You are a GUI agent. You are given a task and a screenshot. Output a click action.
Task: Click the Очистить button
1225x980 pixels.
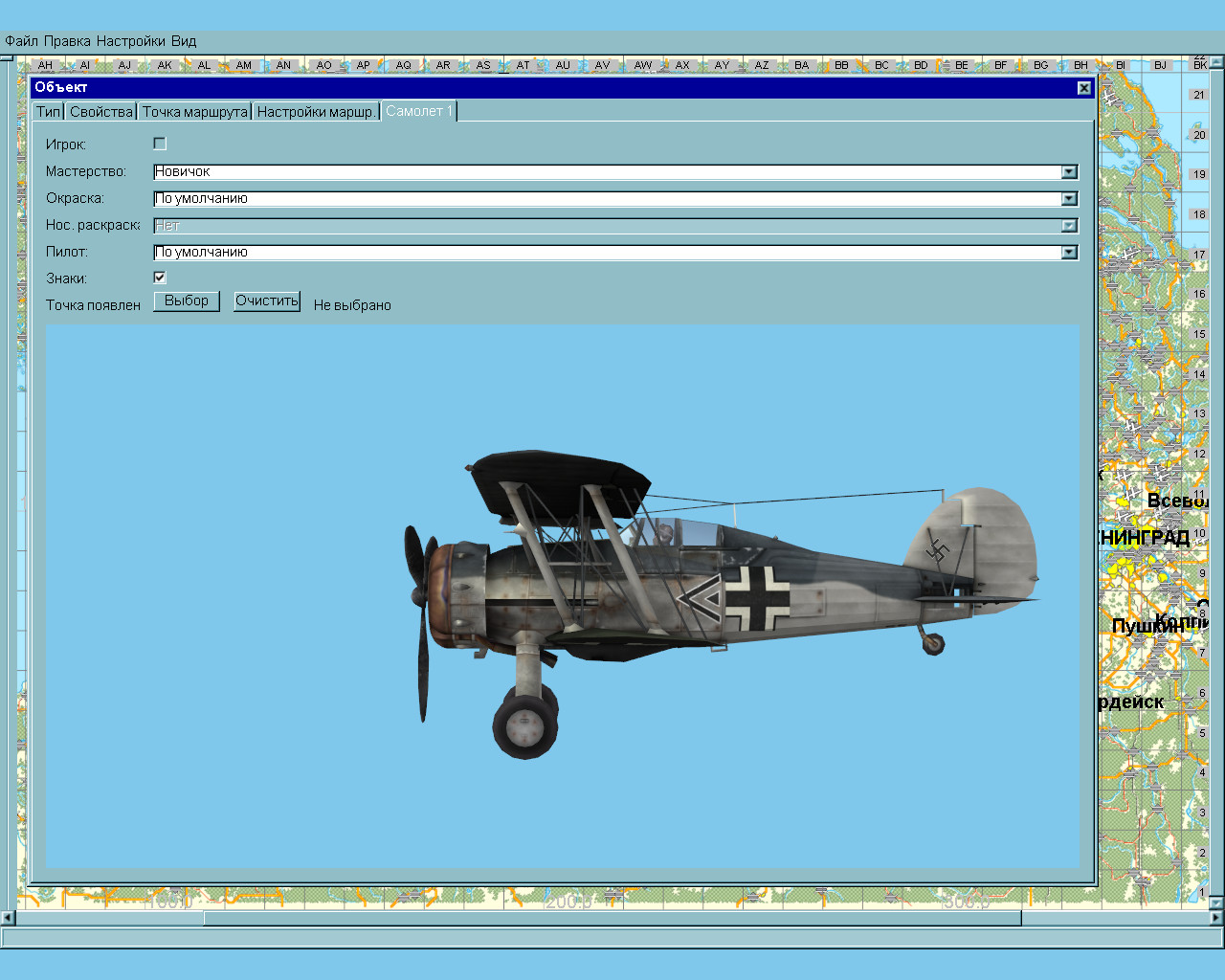pos(267,301)
